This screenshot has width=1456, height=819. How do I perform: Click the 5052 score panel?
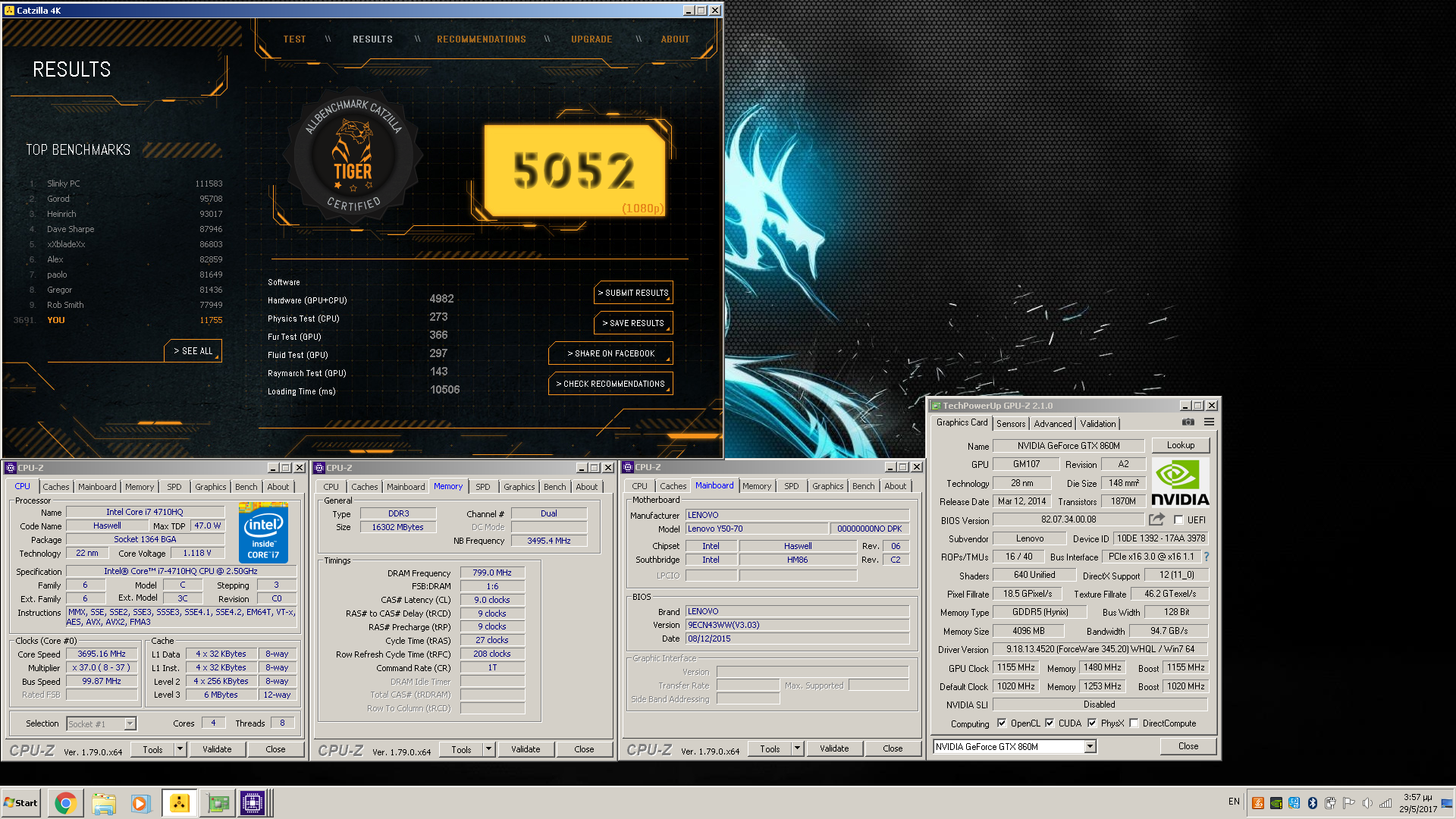pyautogui.click(x=575, y=171)
